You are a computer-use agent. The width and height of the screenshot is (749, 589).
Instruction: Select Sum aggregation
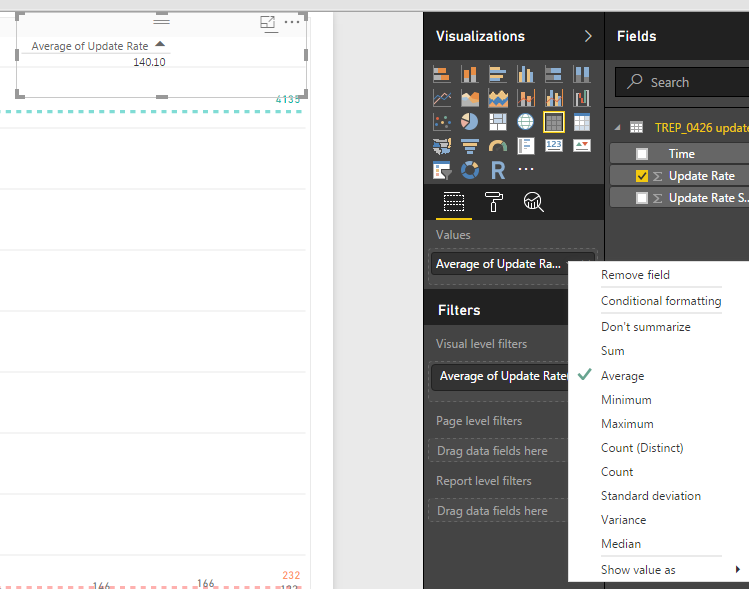click(612, 351)
